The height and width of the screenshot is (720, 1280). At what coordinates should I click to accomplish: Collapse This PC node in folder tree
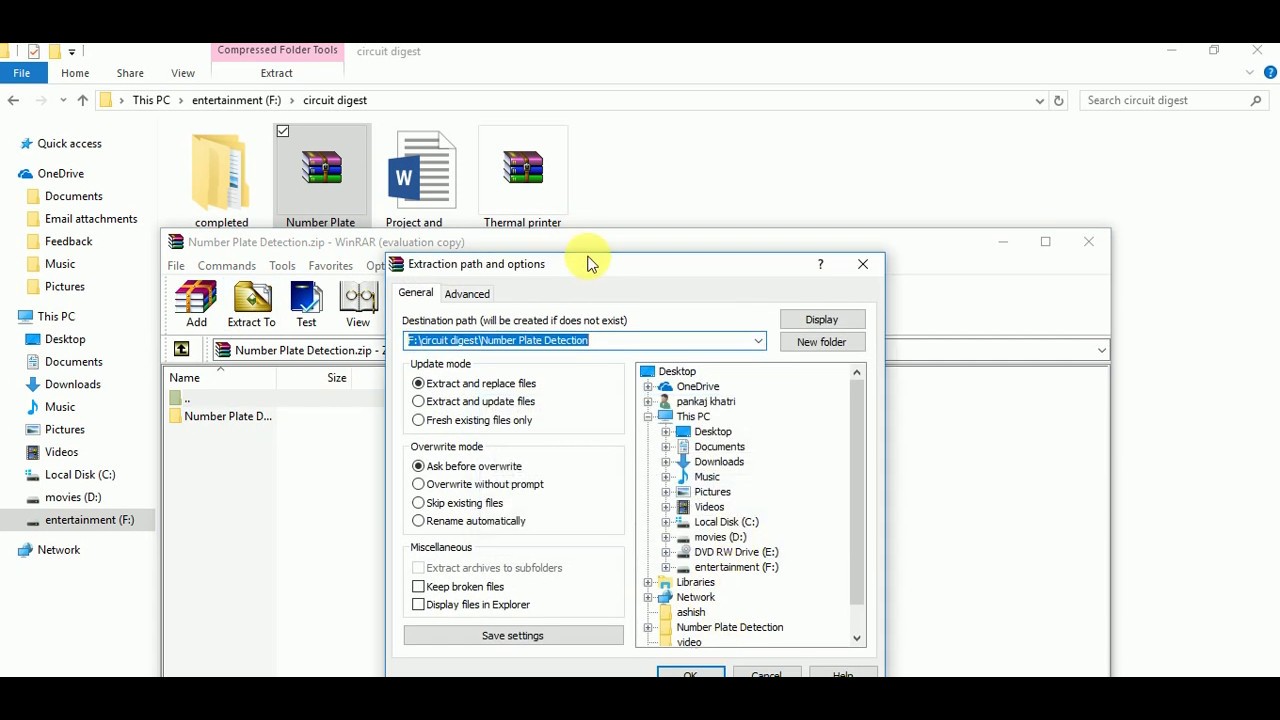pos(648,417)
